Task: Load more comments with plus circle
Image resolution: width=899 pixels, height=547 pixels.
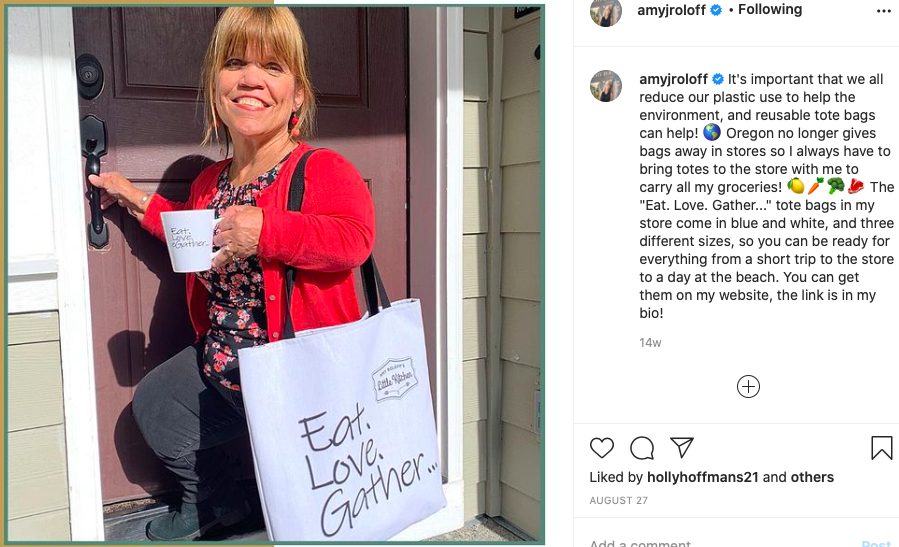Action: 748,386
